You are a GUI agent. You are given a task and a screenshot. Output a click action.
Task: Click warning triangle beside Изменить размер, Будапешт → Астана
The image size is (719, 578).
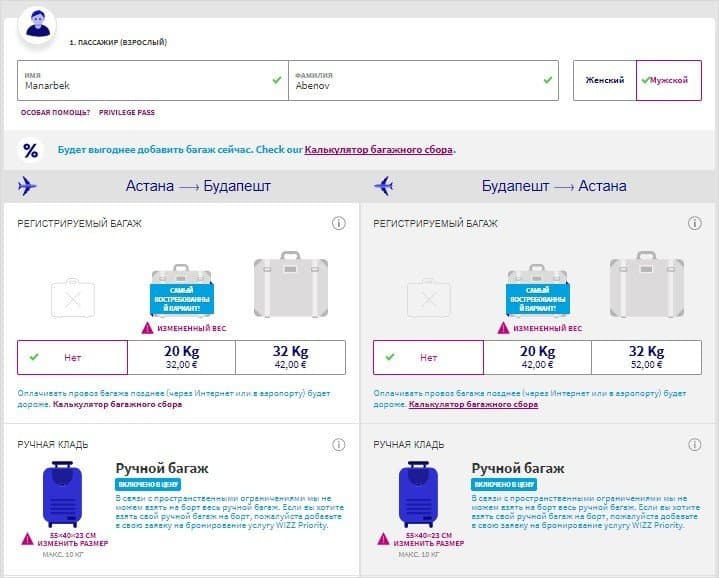pyautogui.click(x=383, y=539)
